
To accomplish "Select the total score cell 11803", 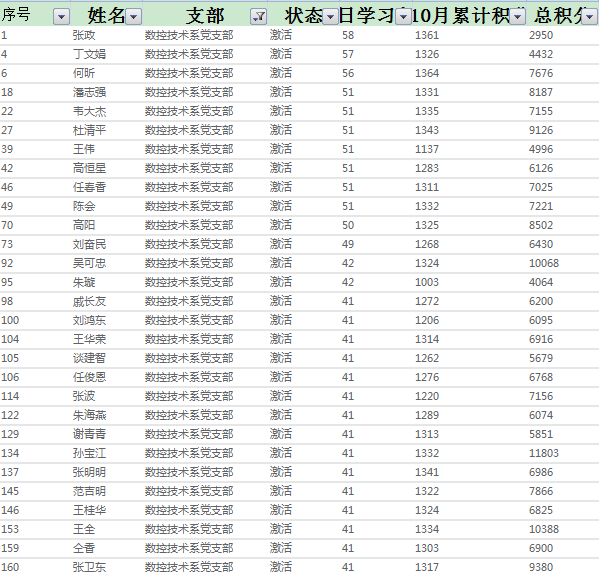I will point(544,453).
